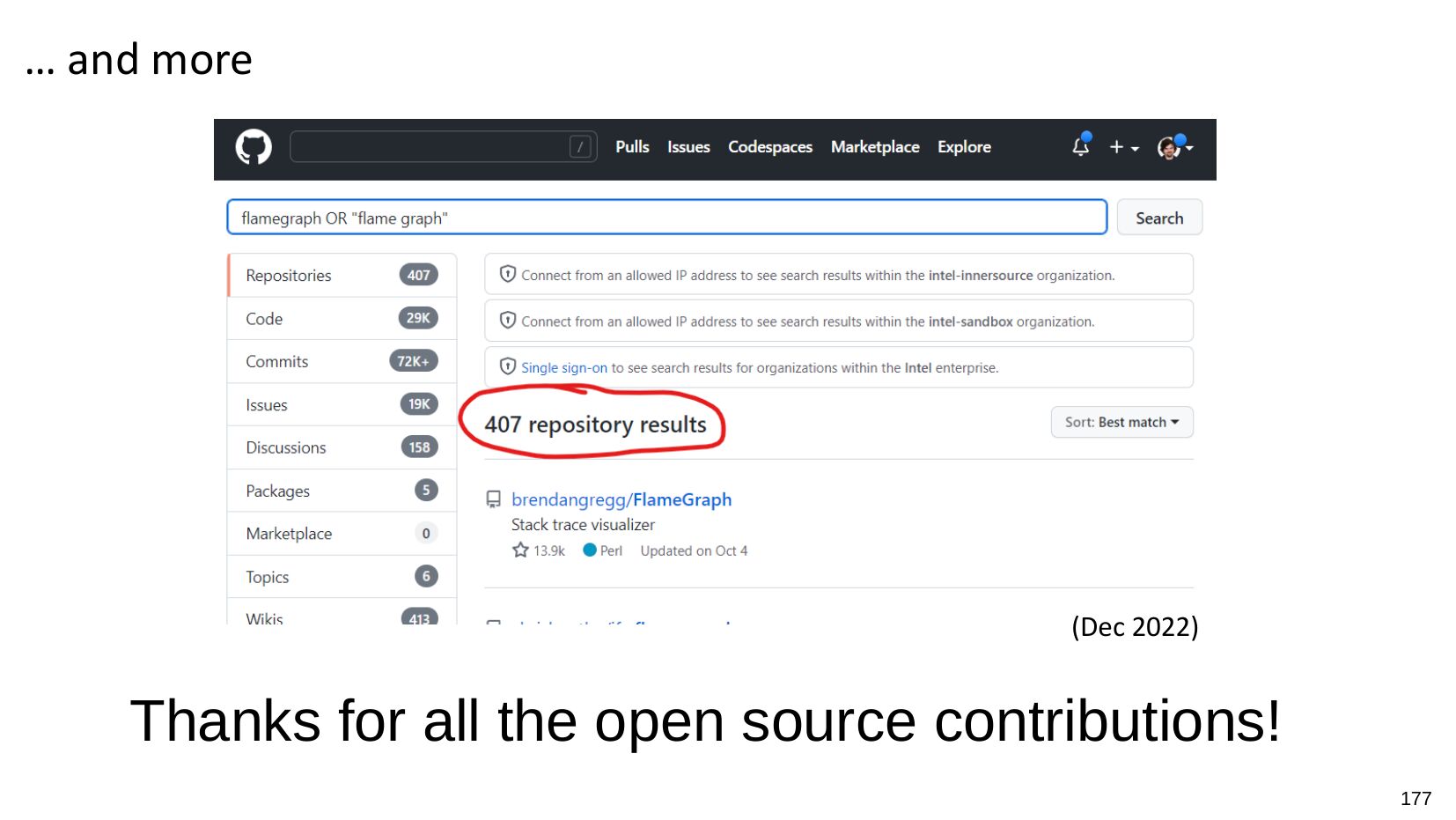The height and width of the screenshot is (820, 1456).
Task: Click the star icon on FlameGraph repo
Action: pos(520,550)
